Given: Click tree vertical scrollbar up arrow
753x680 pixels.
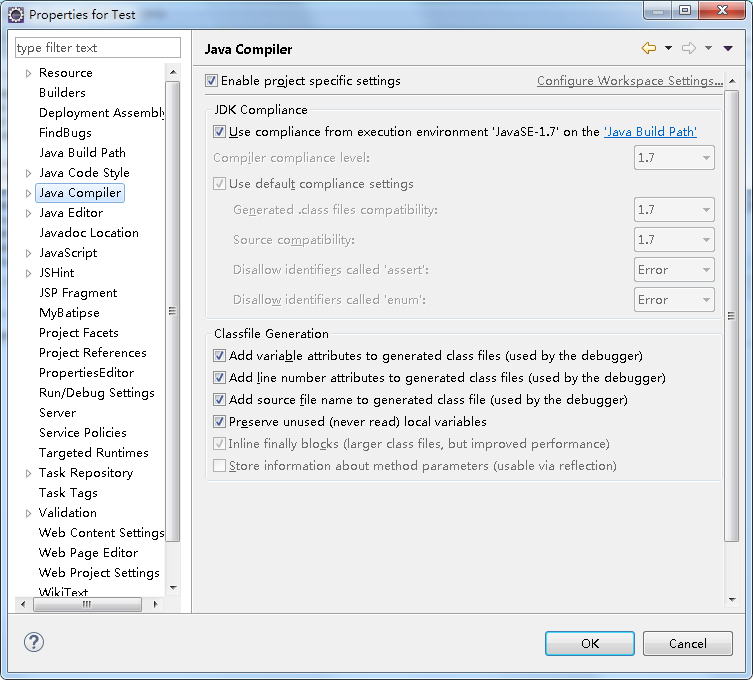Looking at the screenshot, I should tap(173, 73).
